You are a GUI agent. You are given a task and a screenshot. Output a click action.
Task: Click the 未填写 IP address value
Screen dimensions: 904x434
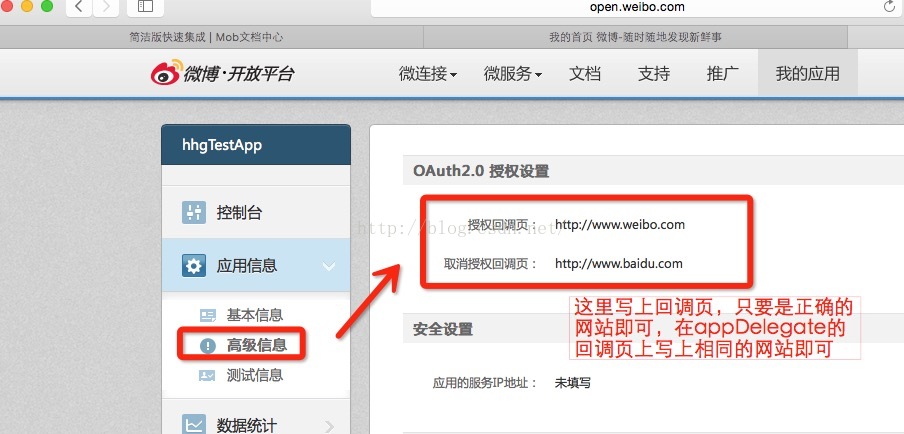[572, 383]
